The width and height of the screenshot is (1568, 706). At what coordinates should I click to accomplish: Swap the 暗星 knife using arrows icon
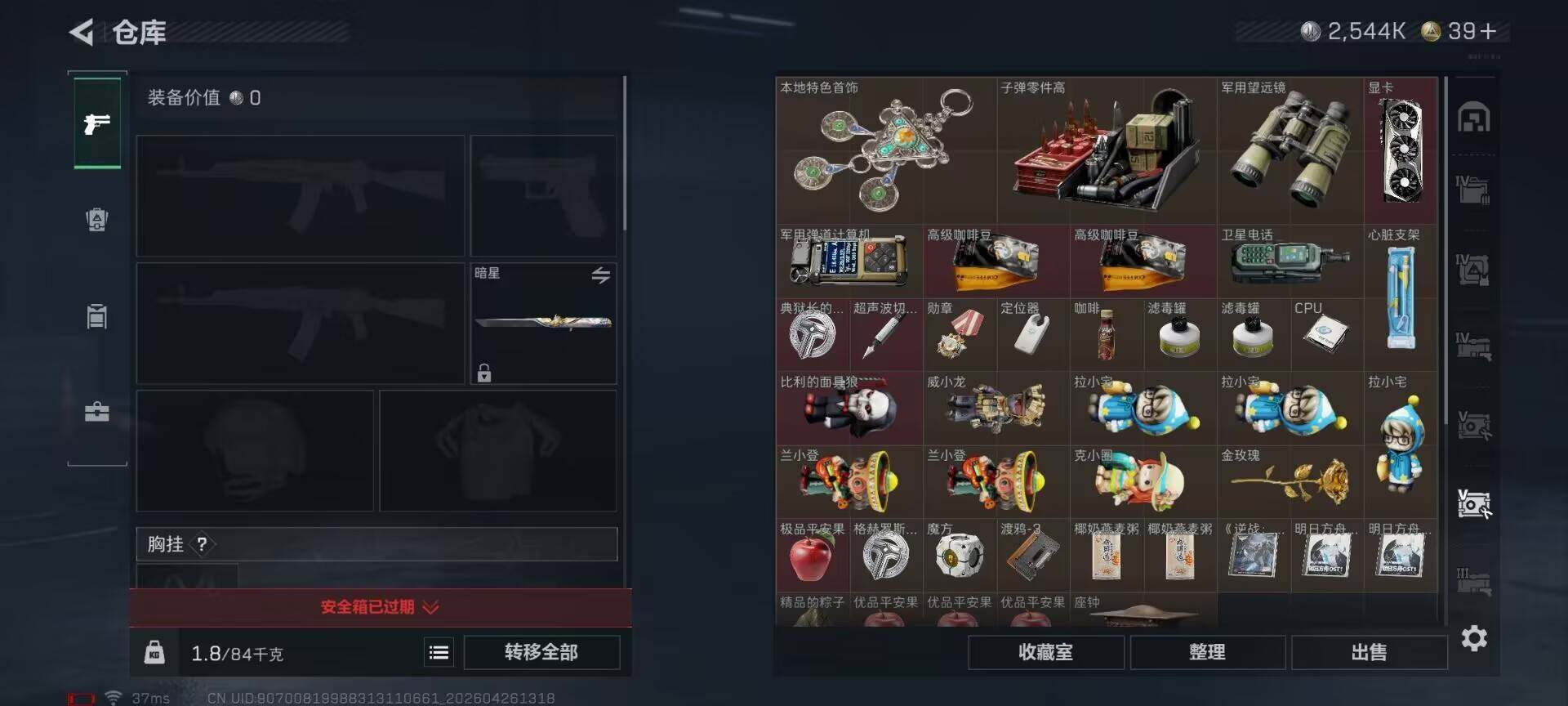click(601, 275)
